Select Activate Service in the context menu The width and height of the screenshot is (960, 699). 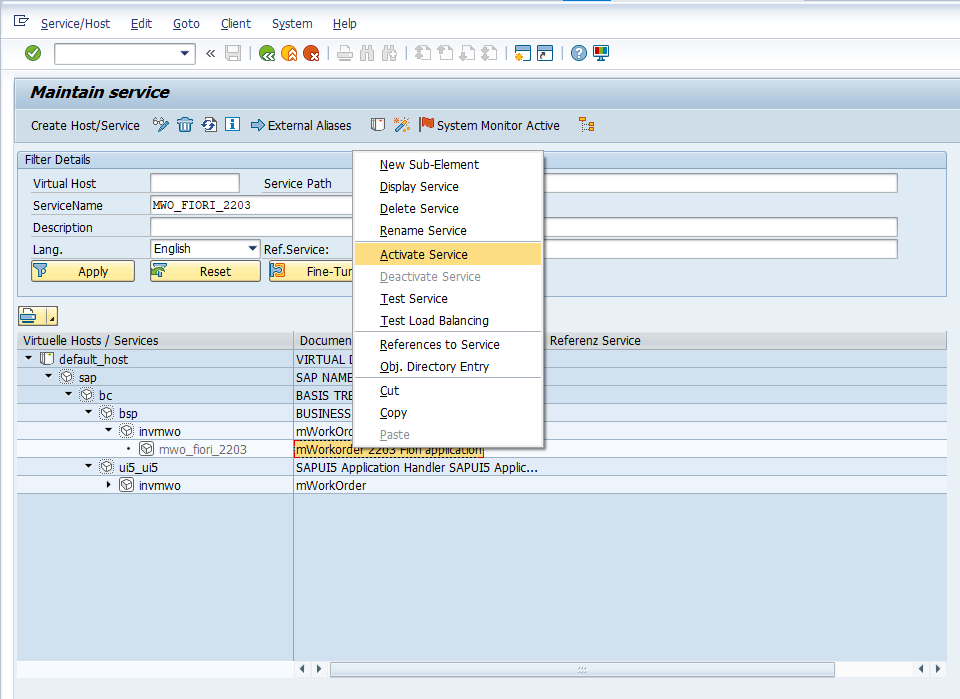point(424,255)
